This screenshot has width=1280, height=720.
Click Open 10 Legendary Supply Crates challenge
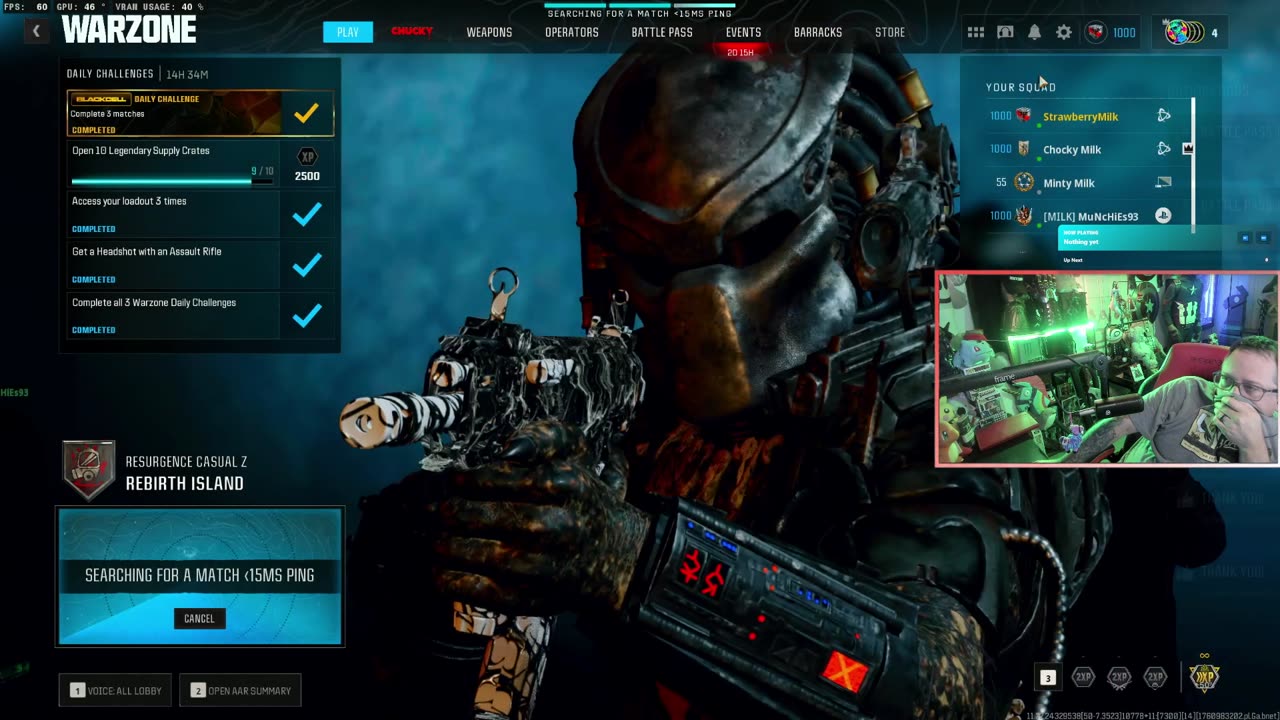(x=201, y=164)
